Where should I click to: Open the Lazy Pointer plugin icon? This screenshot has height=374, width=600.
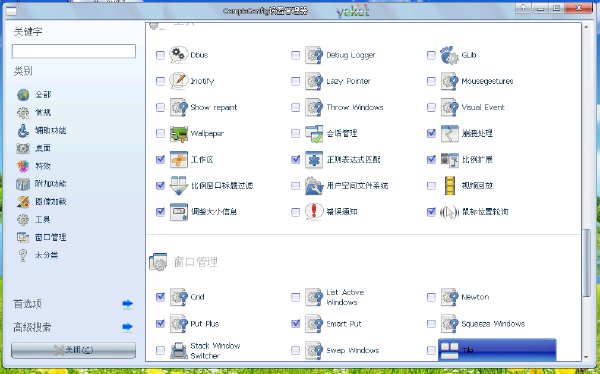pos(314,81)
